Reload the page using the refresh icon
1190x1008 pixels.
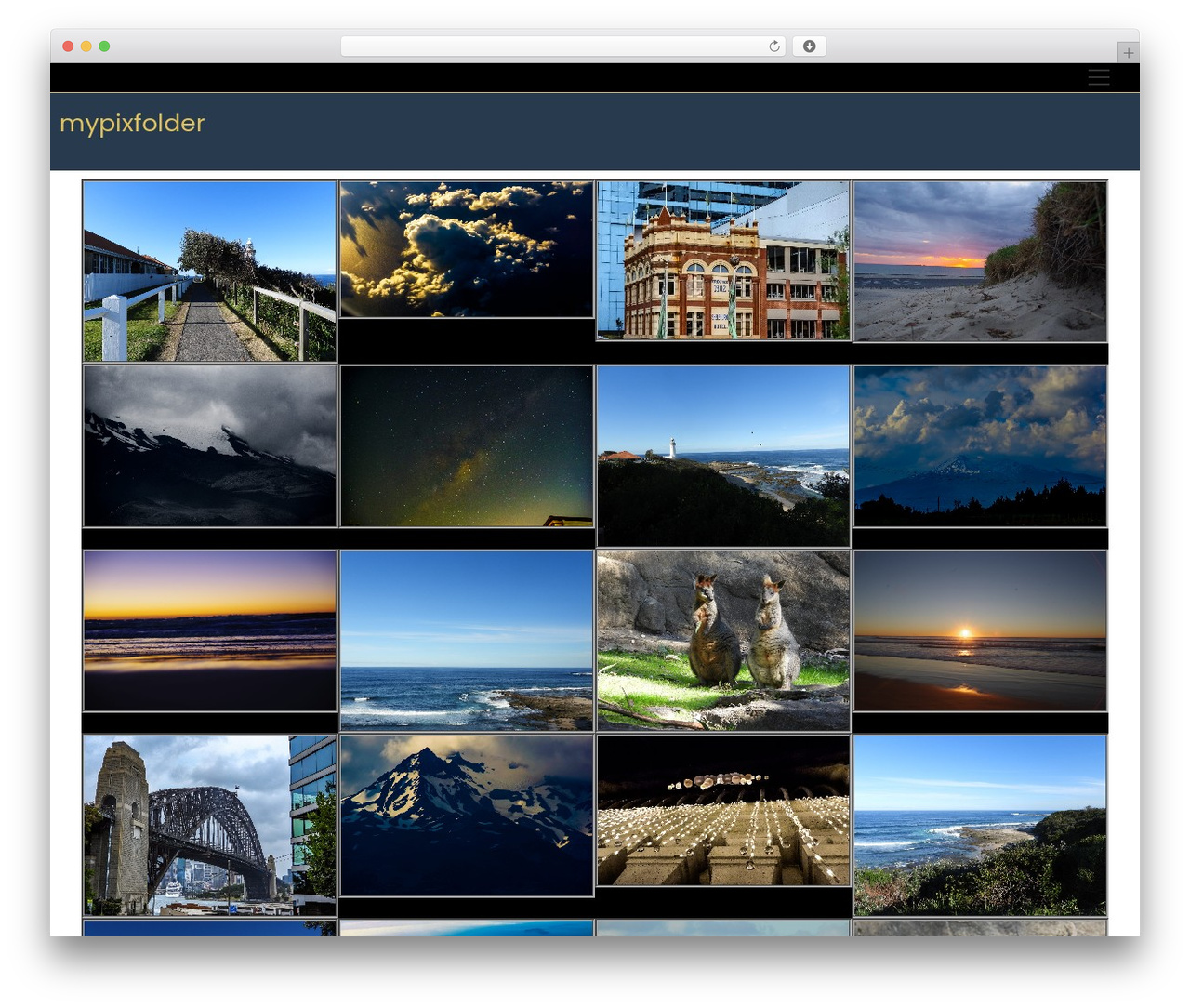[774, 46]
